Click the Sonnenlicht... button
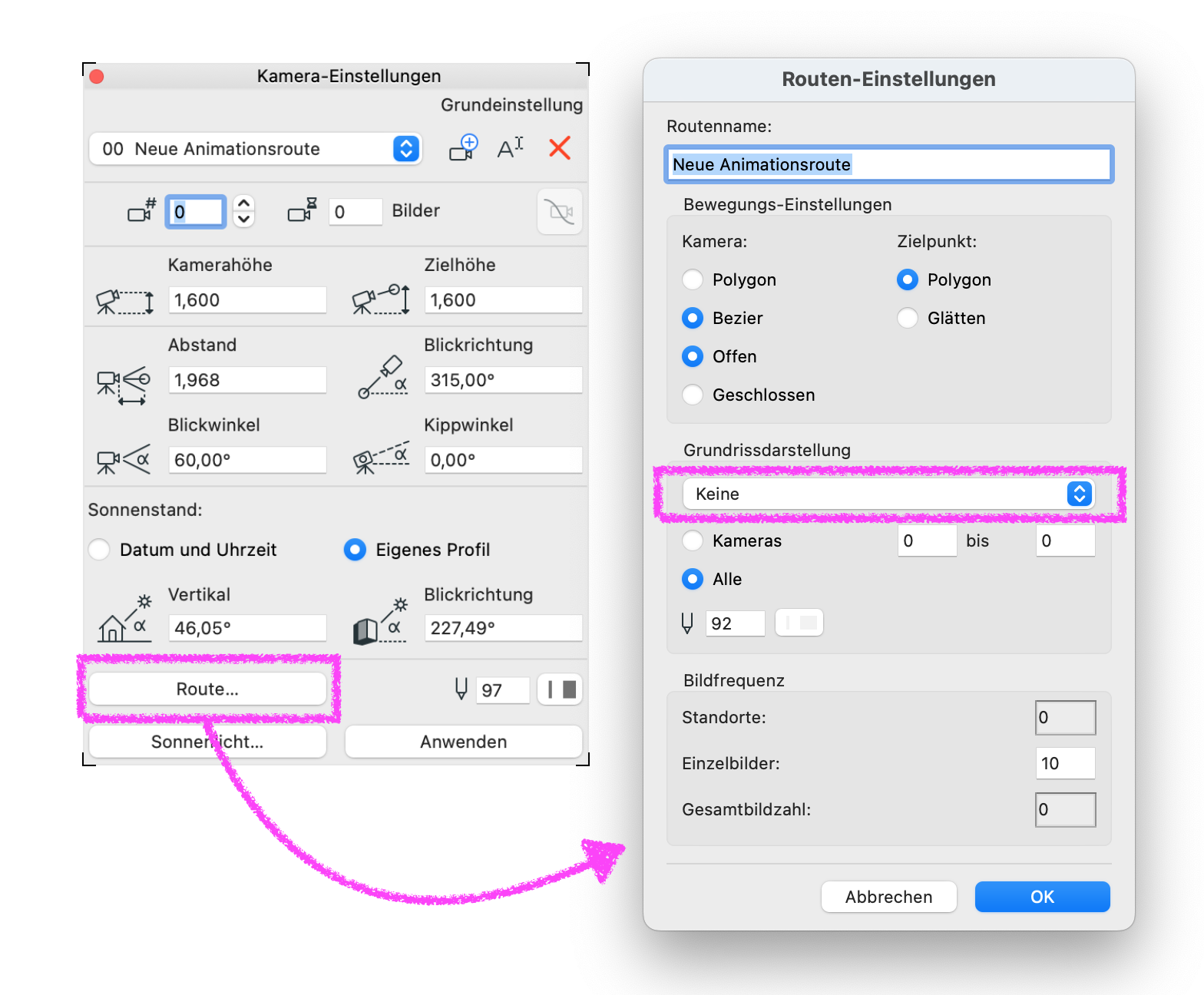The width and height of the screenshot is (1204, 995). coord(207,742)
